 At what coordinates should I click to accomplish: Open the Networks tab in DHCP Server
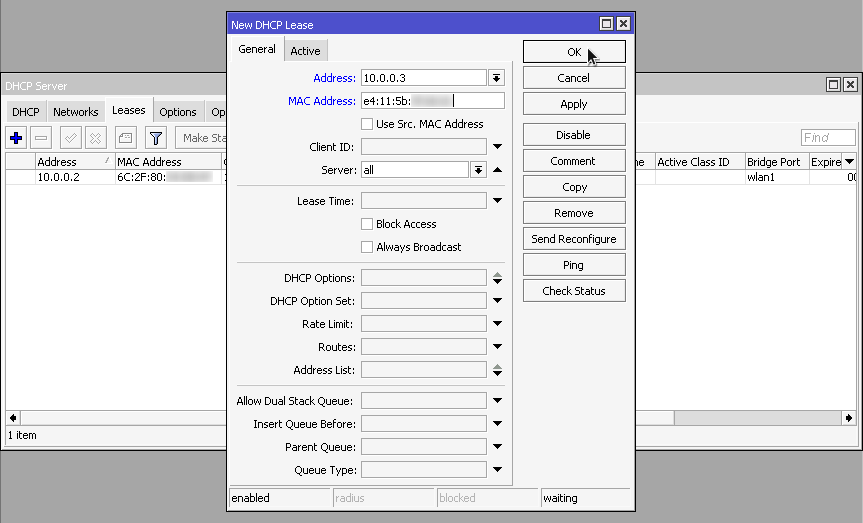(x=76, y=112)
